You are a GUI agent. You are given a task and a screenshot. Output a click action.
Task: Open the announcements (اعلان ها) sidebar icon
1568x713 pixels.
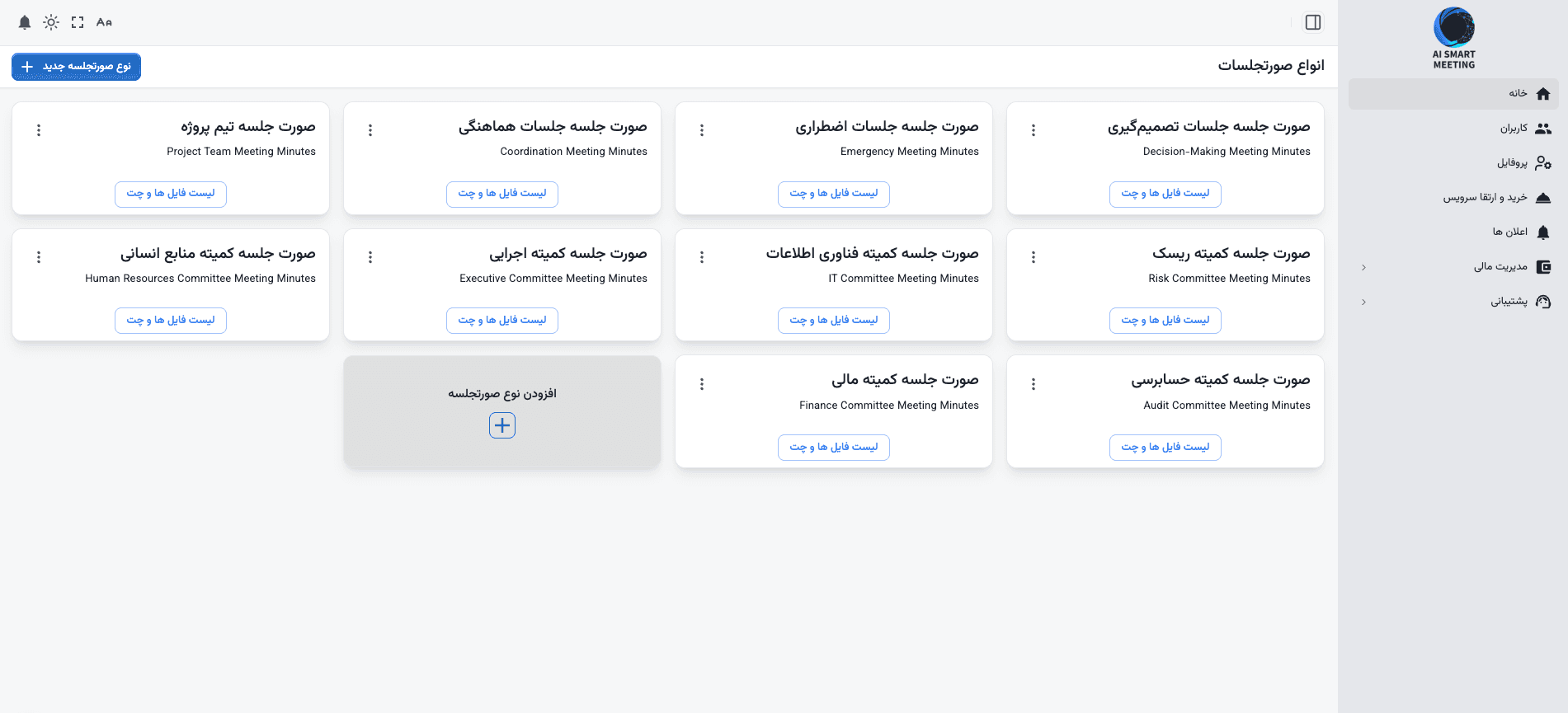pyautogui.click(x=1544, y=232)
